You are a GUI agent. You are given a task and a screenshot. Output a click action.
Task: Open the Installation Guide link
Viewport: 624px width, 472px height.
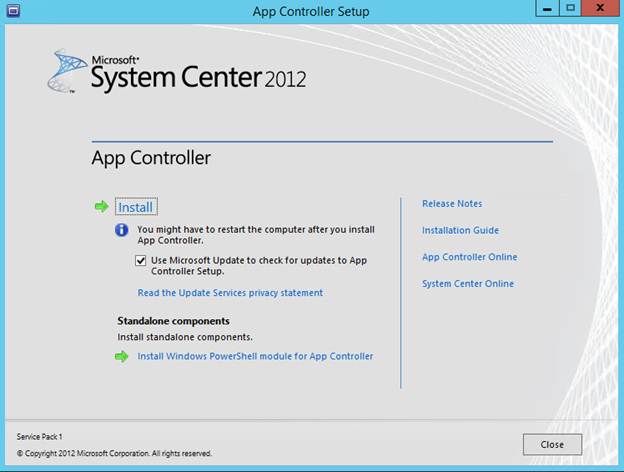coord(460,230)
